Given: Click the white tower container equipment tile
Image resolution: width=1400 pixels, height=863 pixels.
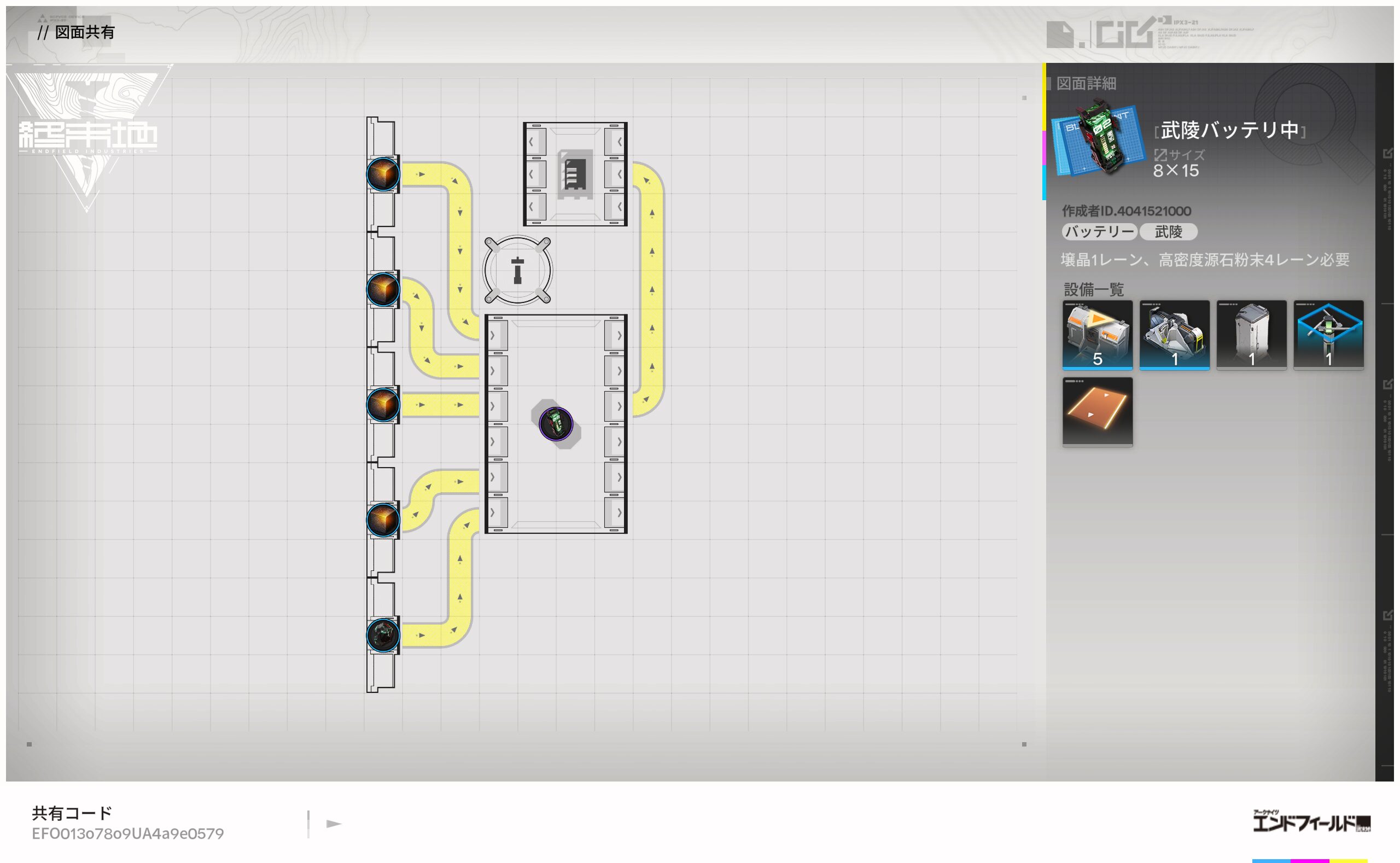Looking at the screenshot, I should pyautogui.click(x=1251, y=335).
